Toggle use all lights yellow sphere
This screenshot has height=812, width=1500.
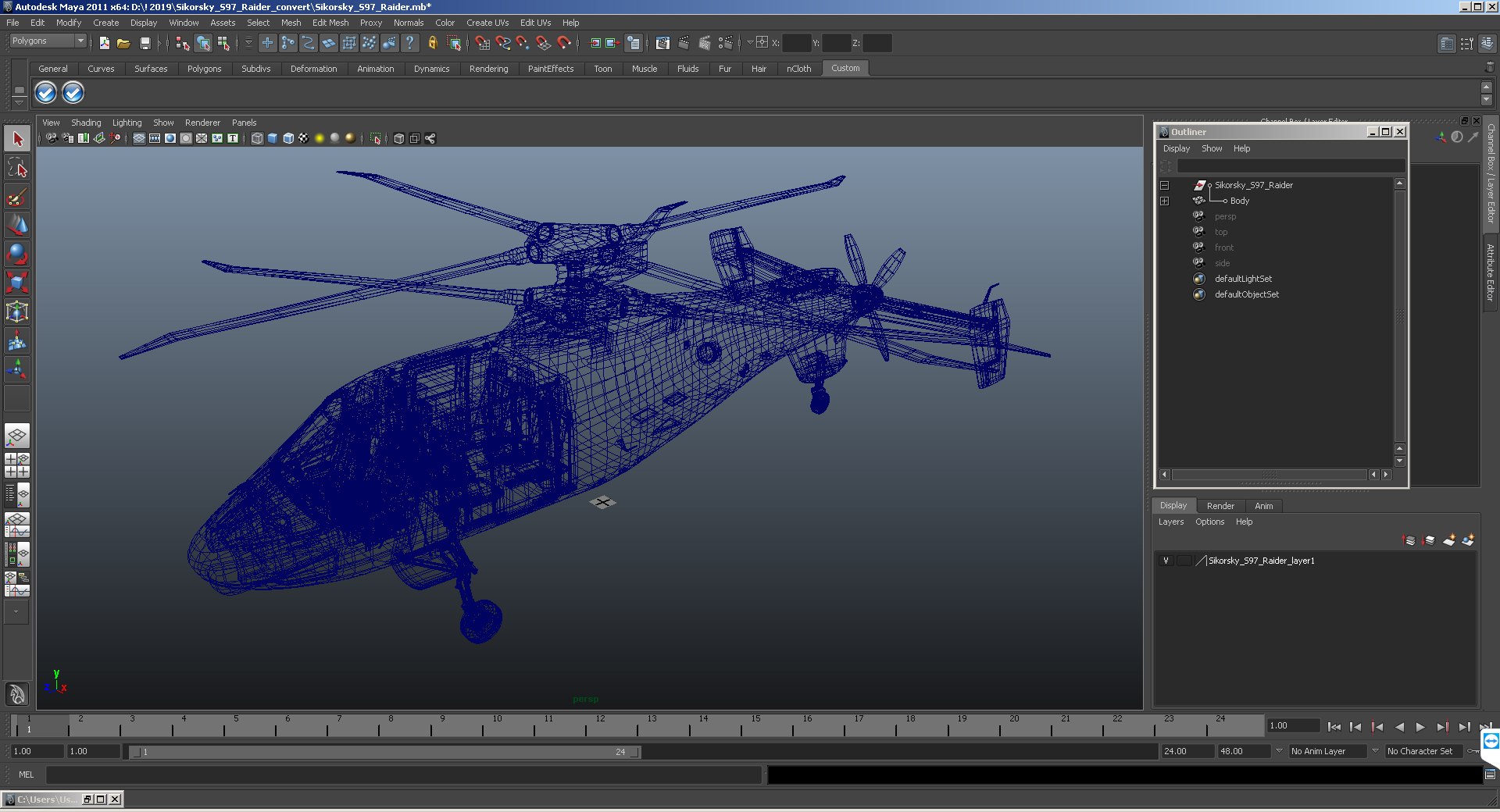(320, 138)
